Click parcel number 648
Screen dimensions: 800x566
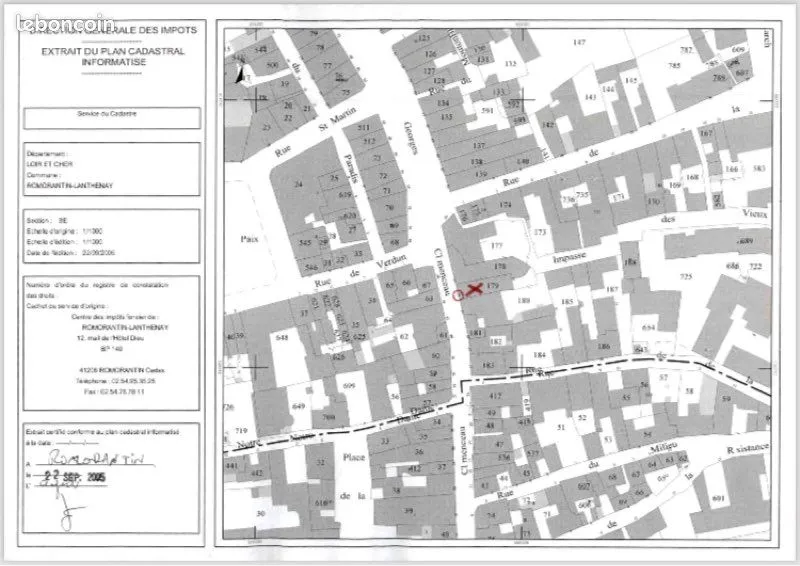(x=282, y=337)
